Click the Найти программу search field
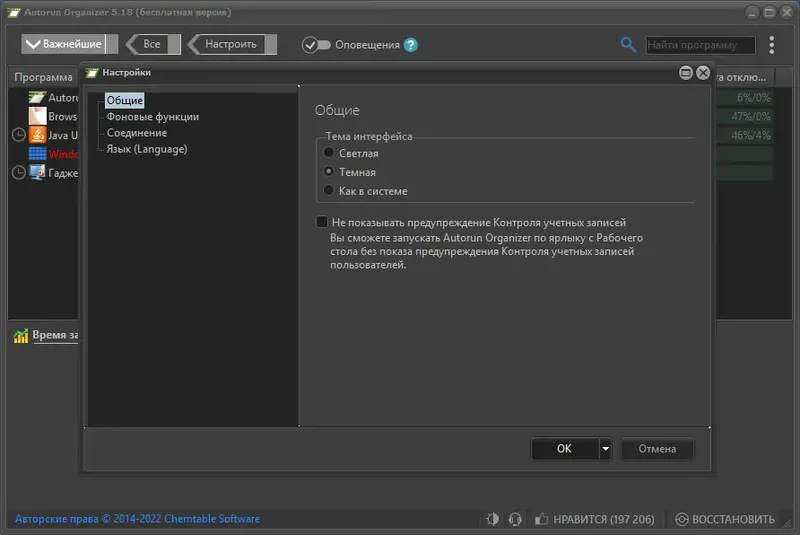800x535 pixels. (700, 45)
